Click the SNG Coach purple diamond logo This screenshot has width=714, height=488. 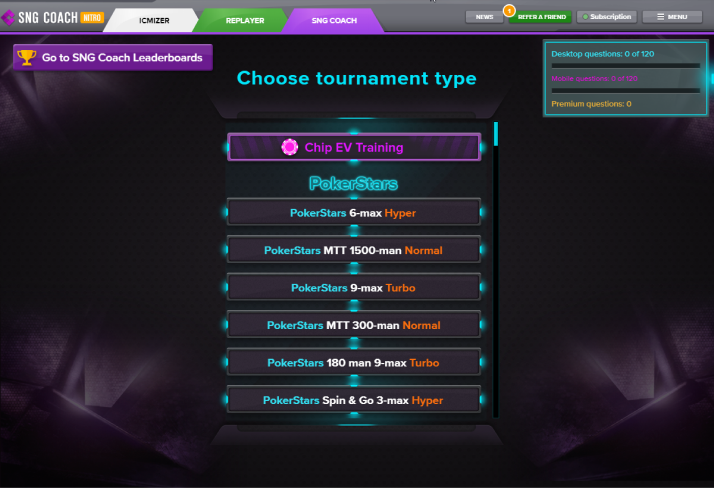click(8, 18)
